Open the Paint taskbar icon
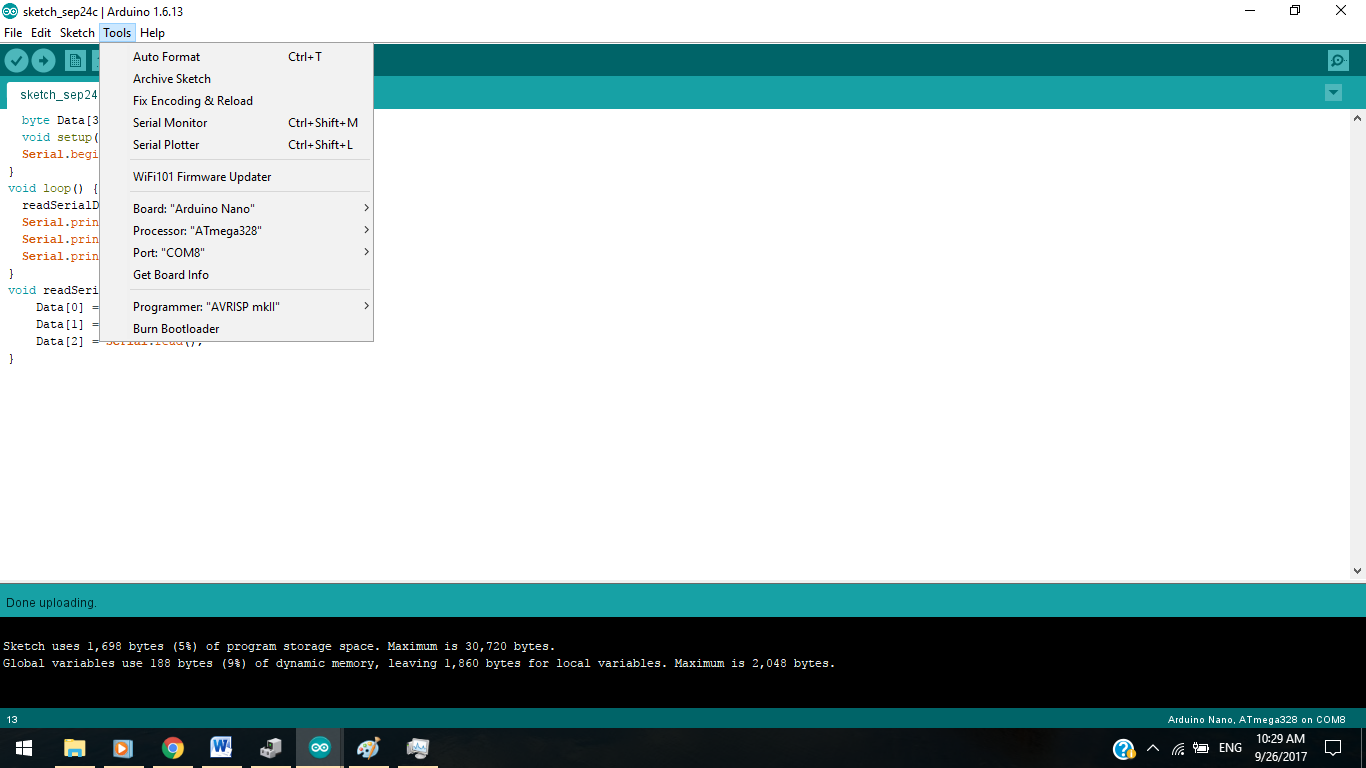This screenshot has height=768, width=1366. coord(368,748)
